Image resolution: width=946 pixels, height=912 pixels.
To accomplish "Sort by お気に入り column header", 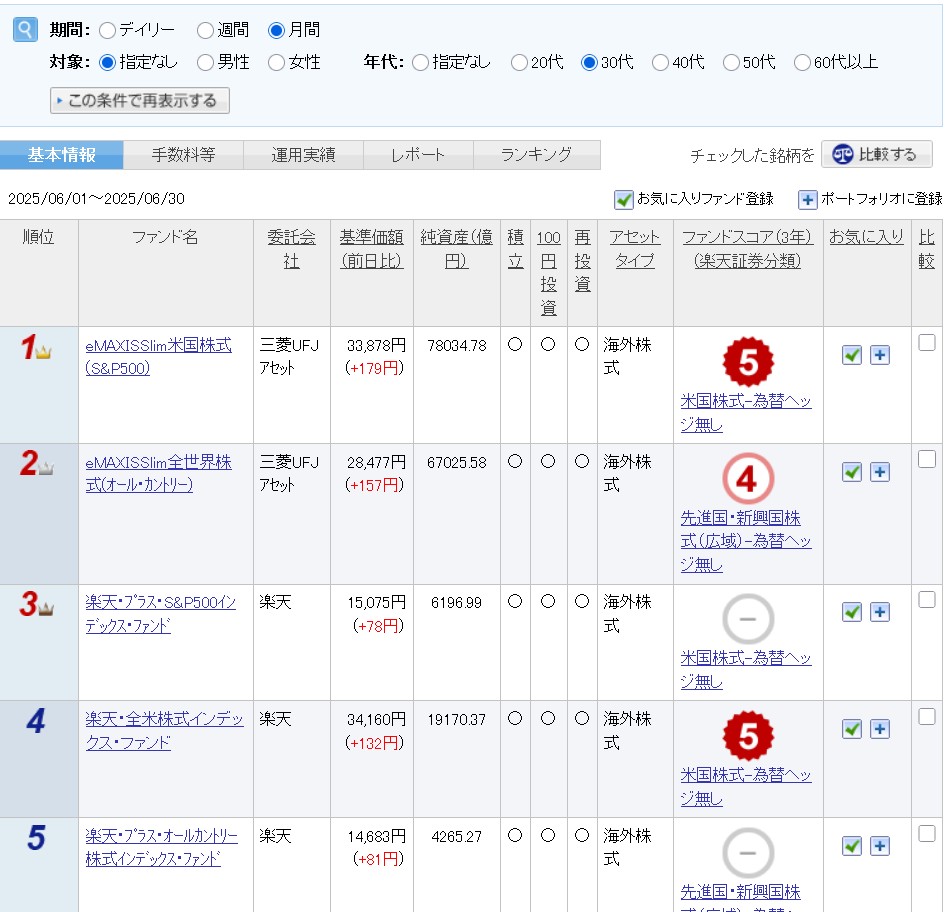I will tap(866, 237).
